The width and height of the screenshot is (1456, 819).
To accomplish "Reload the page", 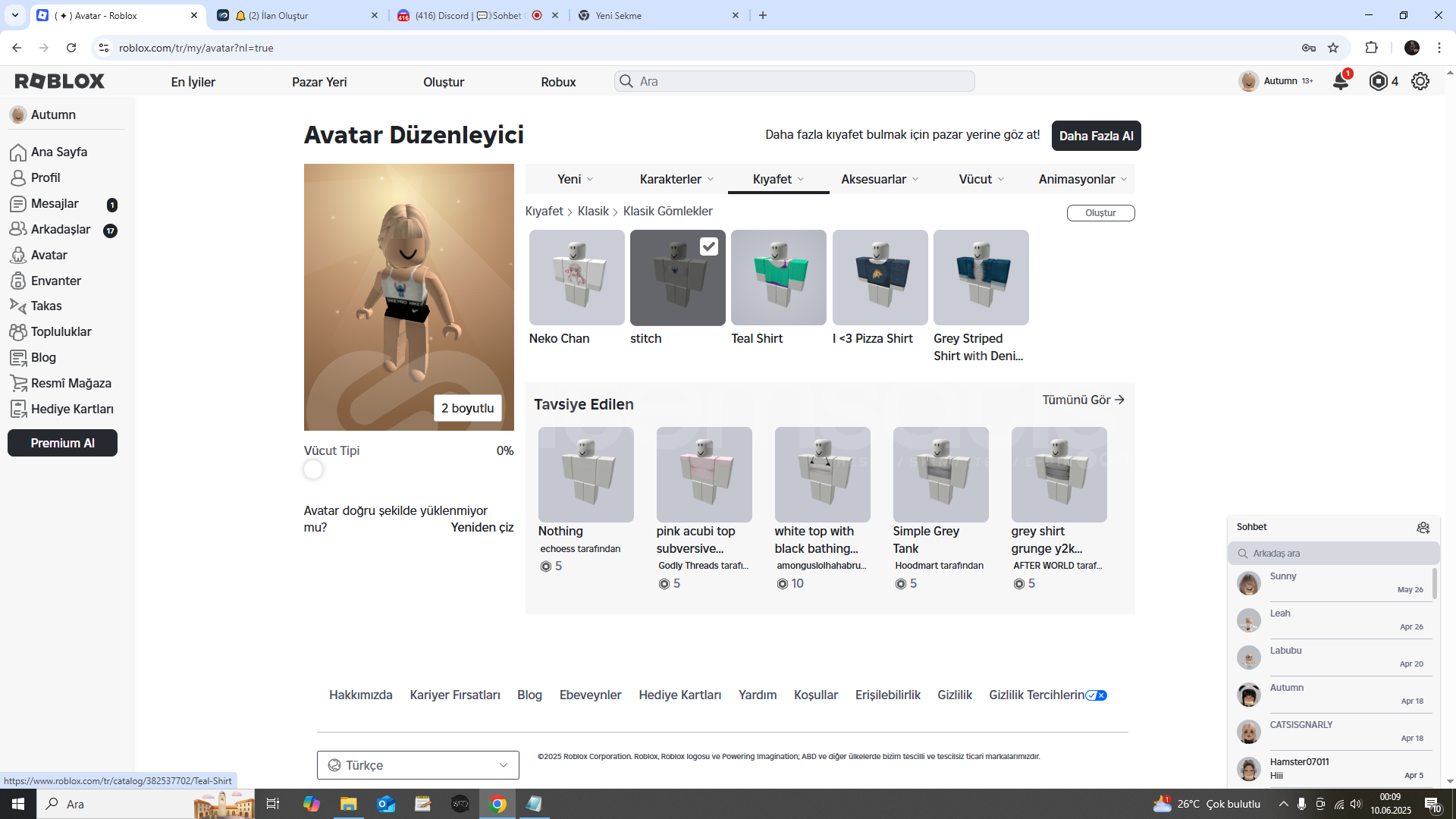I will (x=71, y=48).
